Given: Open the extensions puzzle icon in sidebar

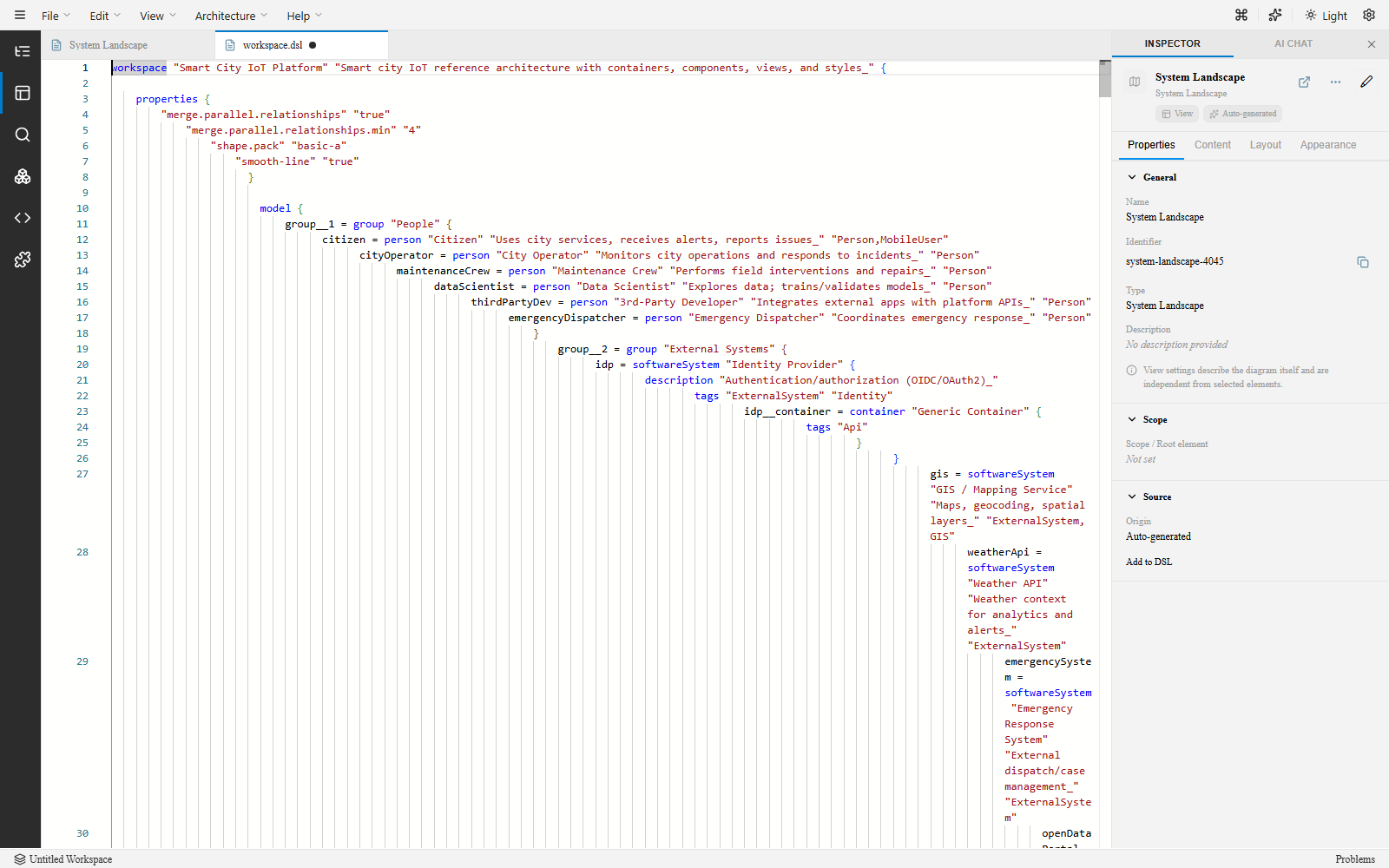Looking at the screenshot, I should pos(23,260).
